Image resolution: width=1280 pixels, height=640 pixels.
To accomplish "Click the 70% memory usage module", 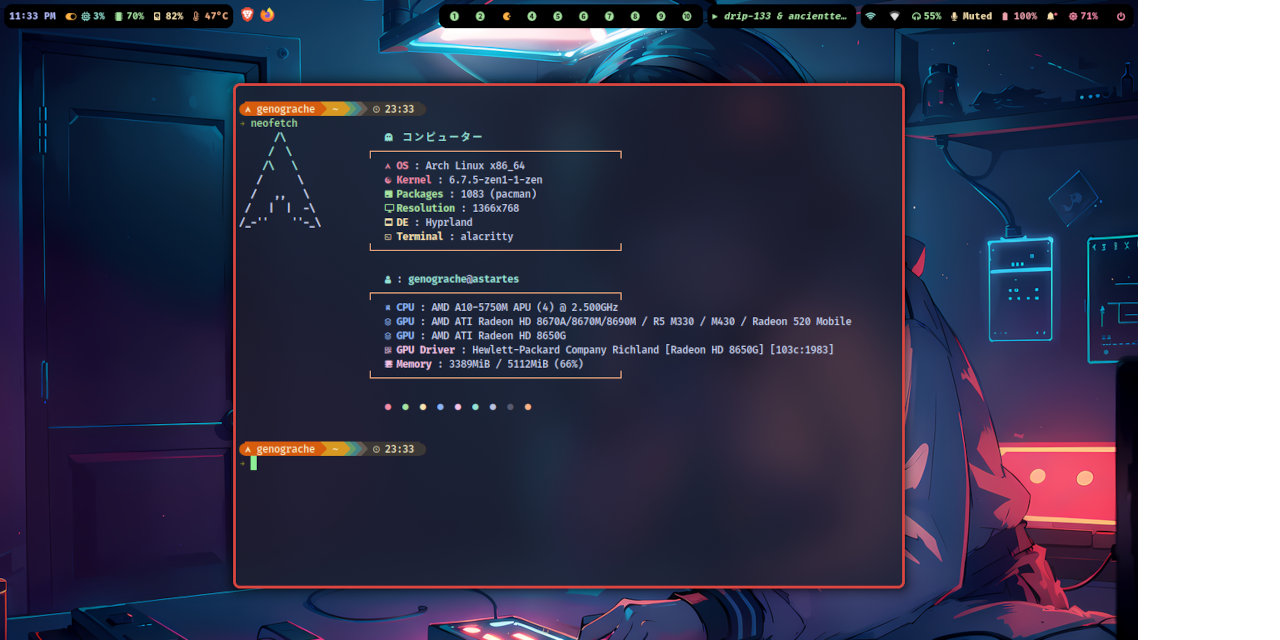I will (x=130, y=16).
